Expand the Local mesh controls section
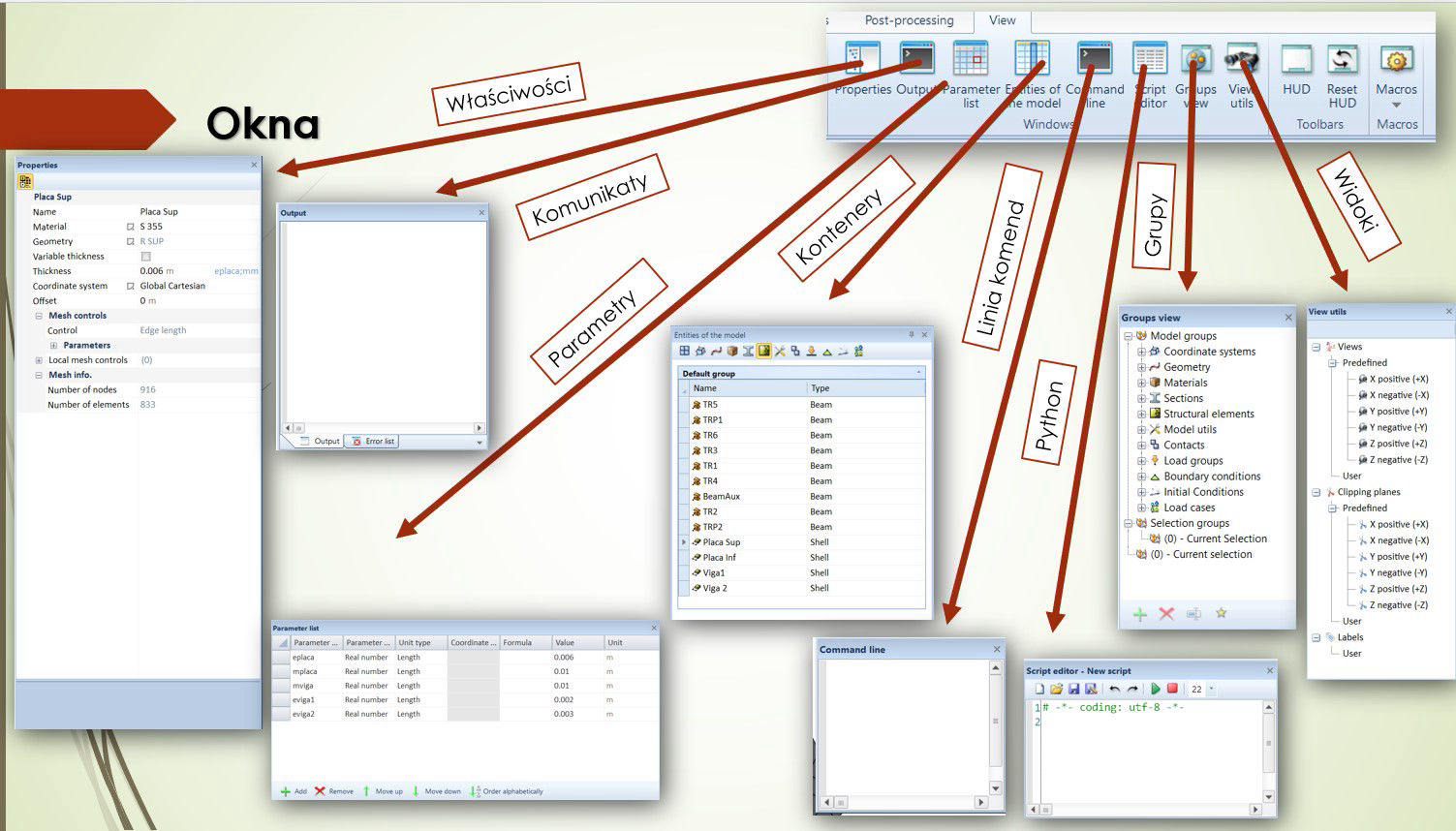The image size is (1456, 831). [39, 360]
